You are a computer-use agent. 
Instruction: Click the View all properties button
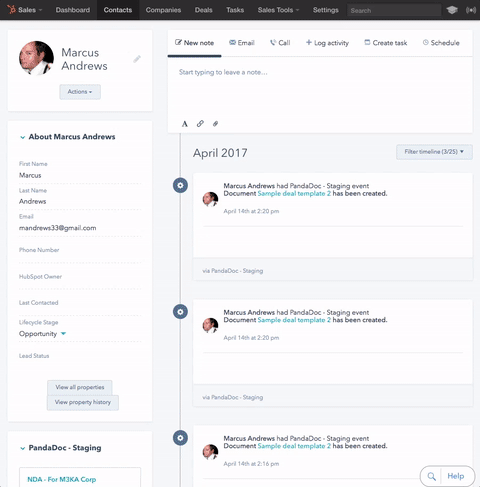tap(80, 387)
